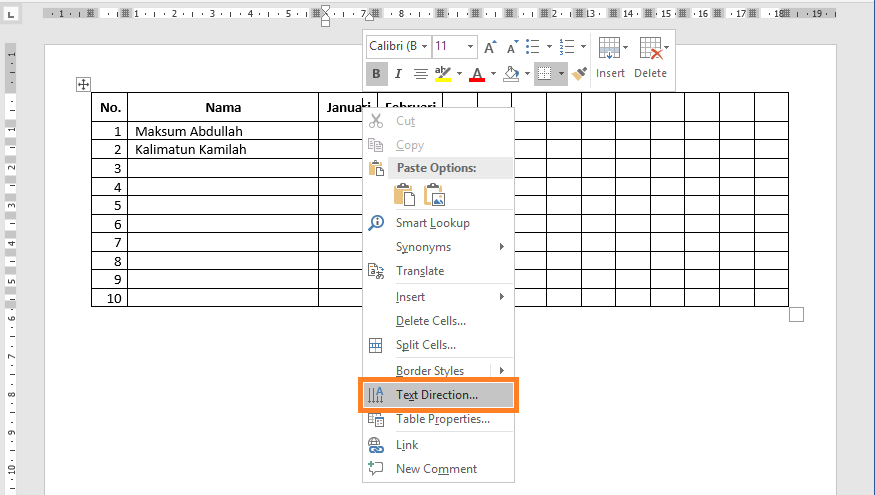Click the Delete table button
The image size is (875, 495).
[x=651, y=58]
